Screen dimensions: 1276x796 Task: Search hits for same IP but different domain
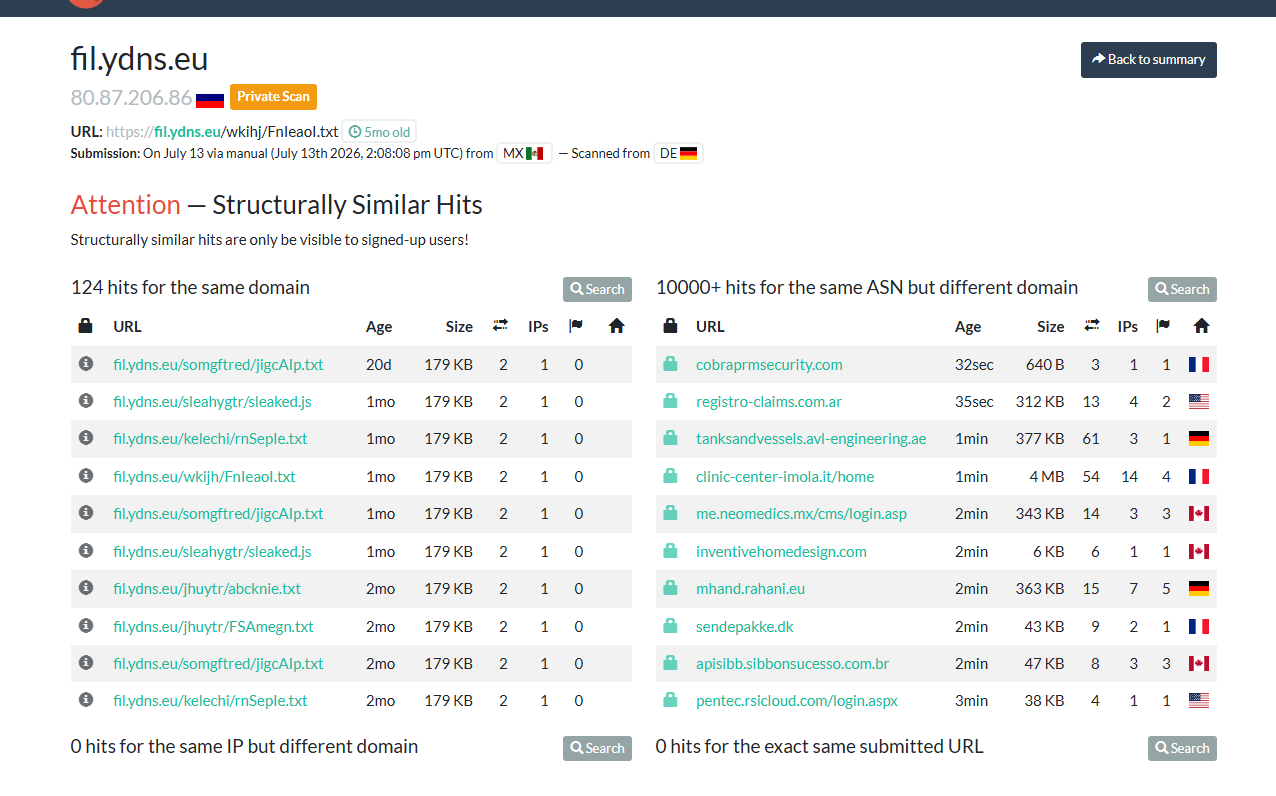click(597, 748)
